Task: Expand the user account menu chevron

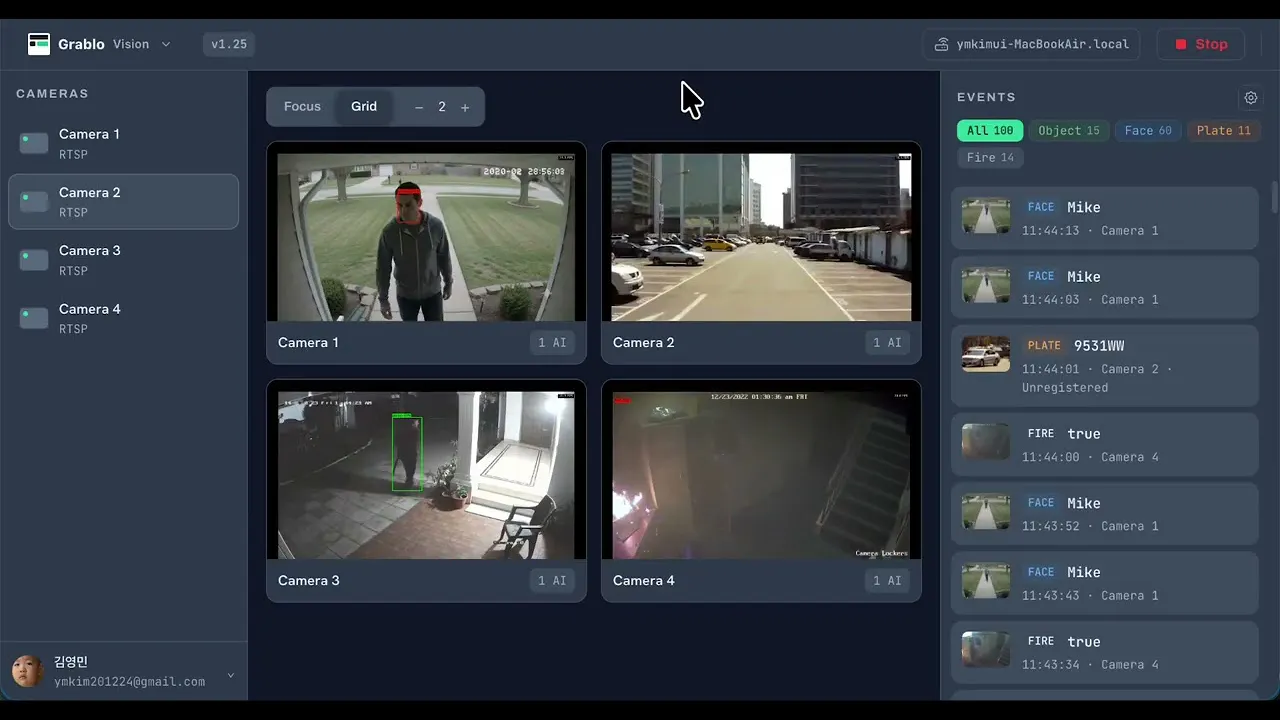Action: click(x=231, y=675)
